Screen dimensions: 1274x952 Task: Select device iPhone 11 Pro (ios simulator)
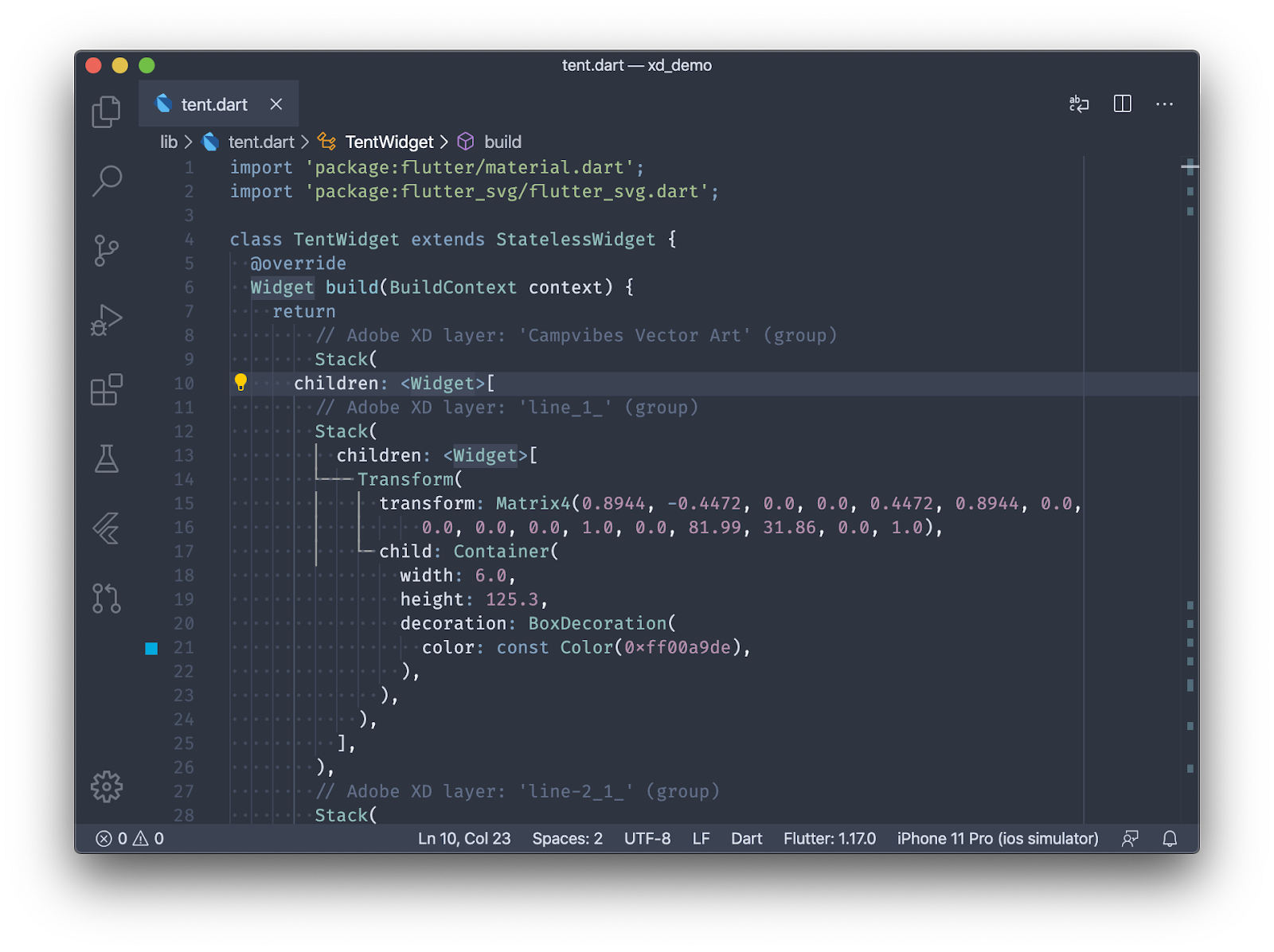tap(997, 838)
